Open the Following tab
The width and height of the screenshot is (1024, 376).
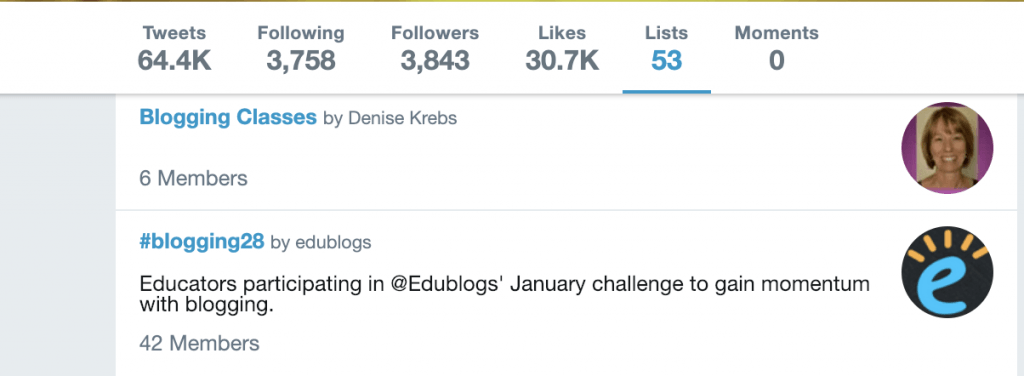[x=300, y=49]
